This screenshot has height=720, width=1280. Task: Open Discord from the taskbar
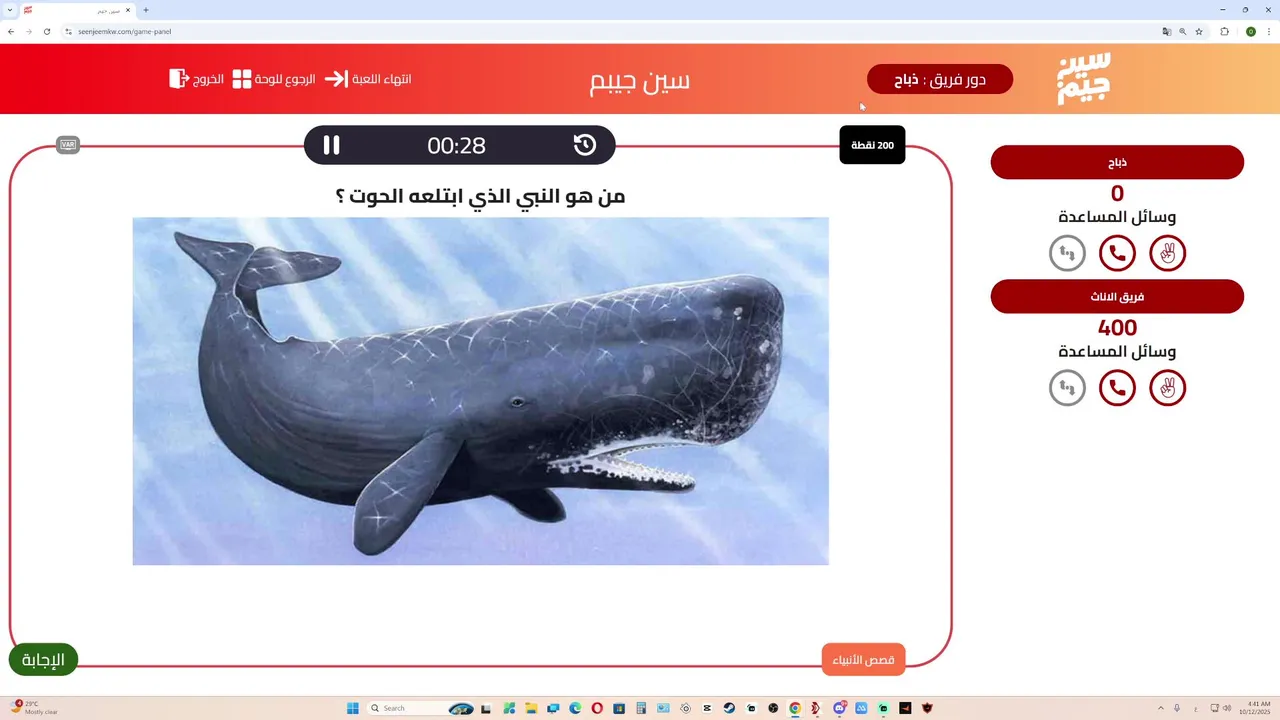point(839,708)
